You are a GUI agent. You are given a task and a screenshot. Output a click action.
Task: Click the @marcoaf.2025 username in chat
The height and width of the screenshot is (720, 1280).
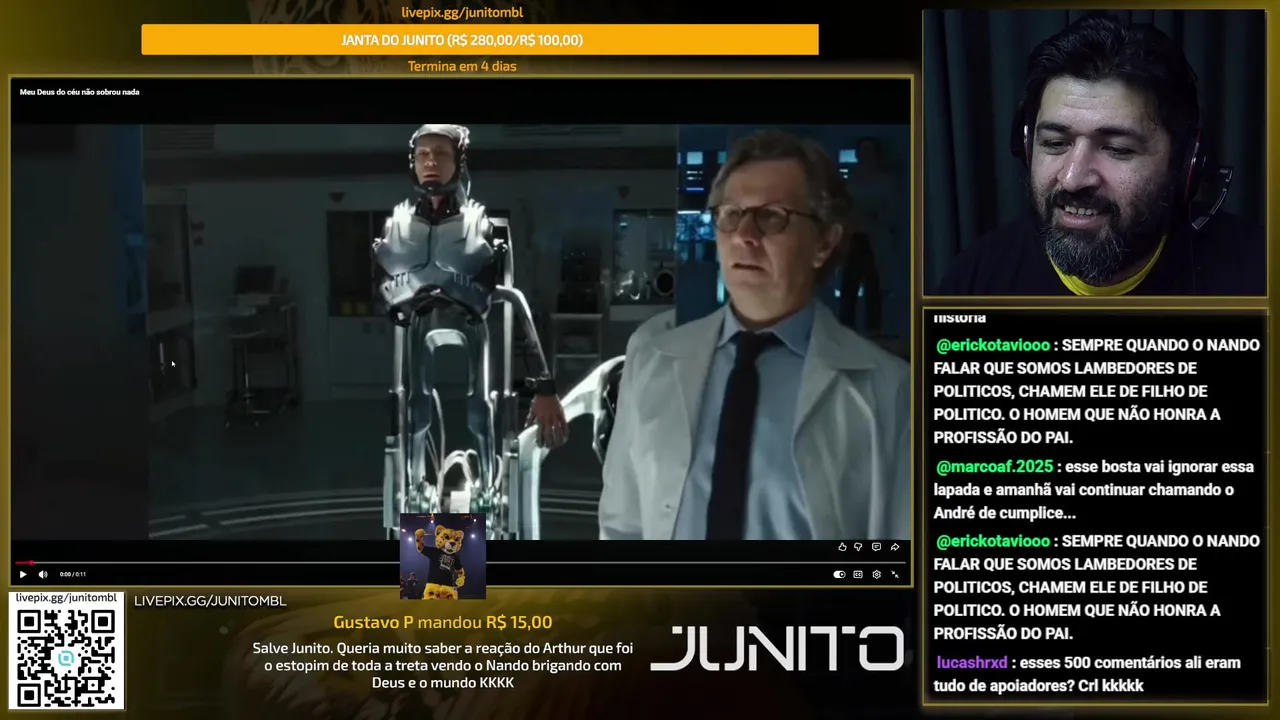click(x=994, y=467)
